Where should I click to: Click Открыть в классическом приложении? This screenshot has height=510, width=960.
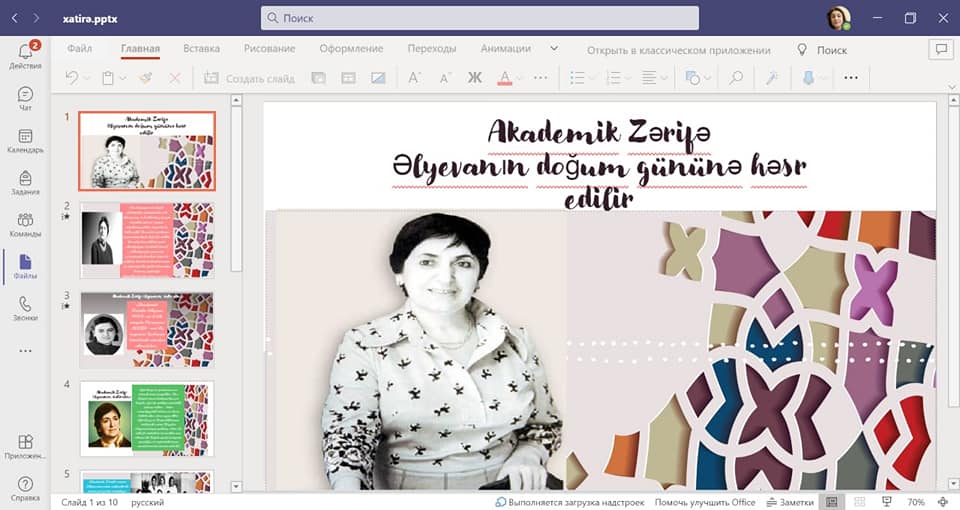tap(679, 50)
